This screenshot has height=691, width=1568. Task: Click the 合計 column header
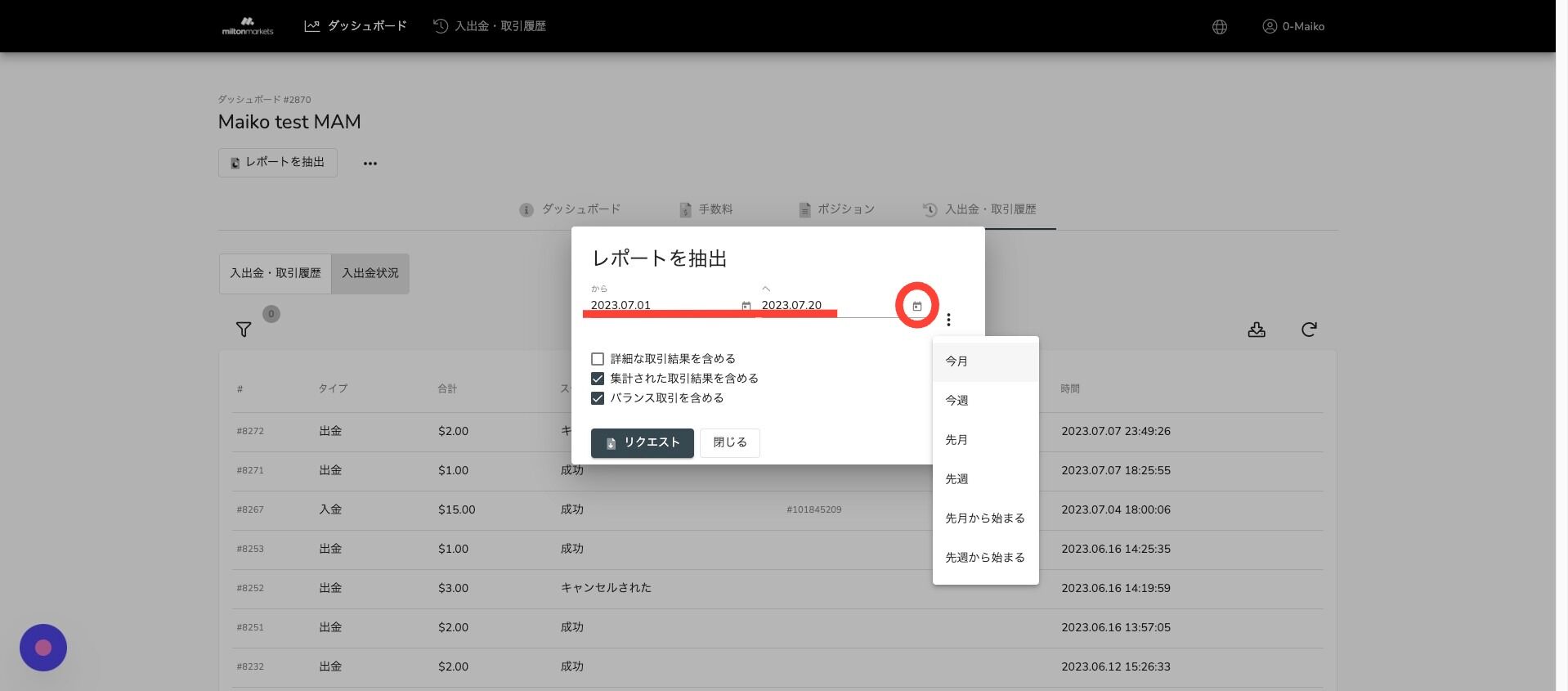(x=447, y=388)
